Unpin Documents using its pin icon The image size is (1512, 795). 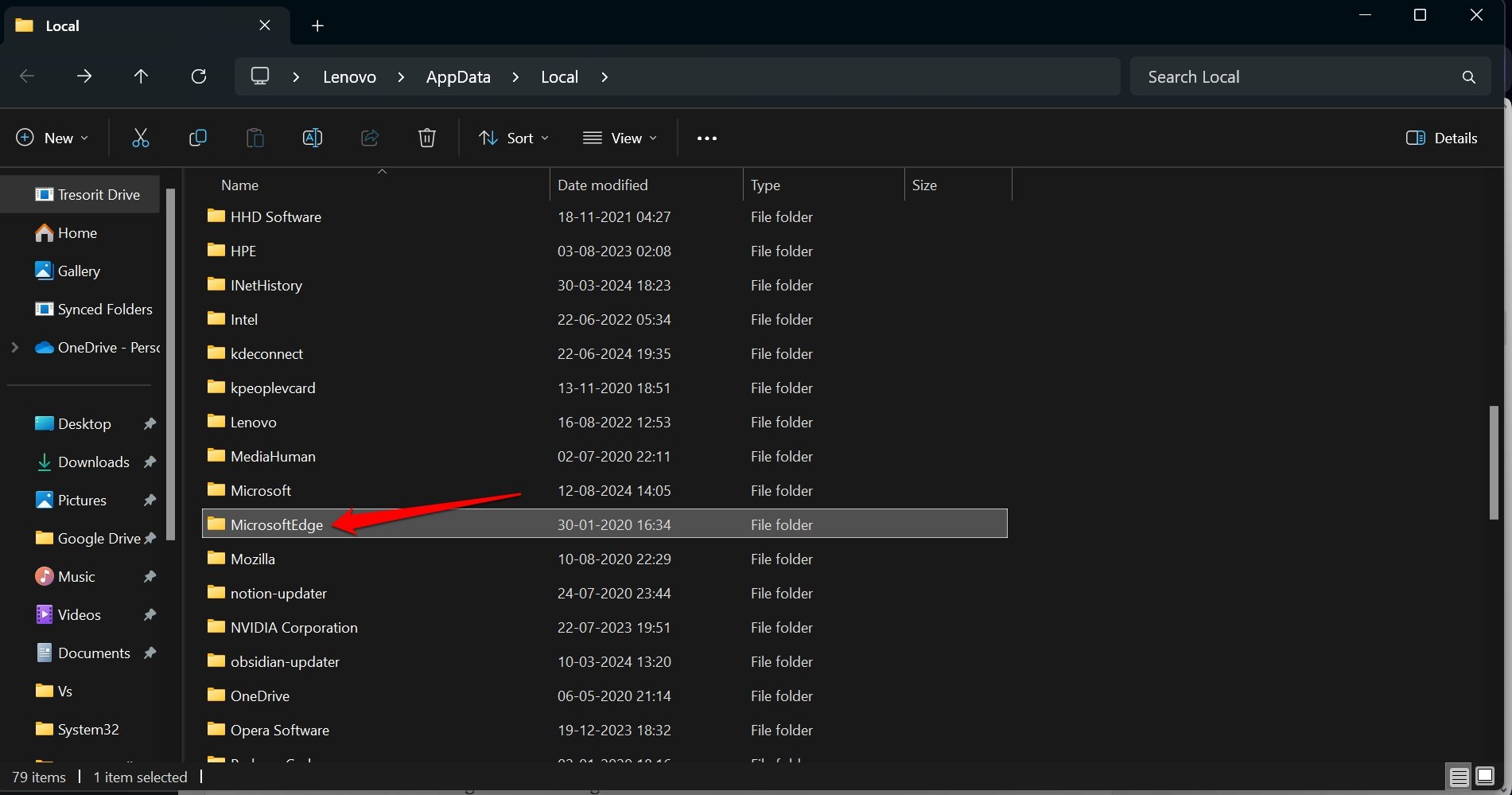tap(150, 653)
